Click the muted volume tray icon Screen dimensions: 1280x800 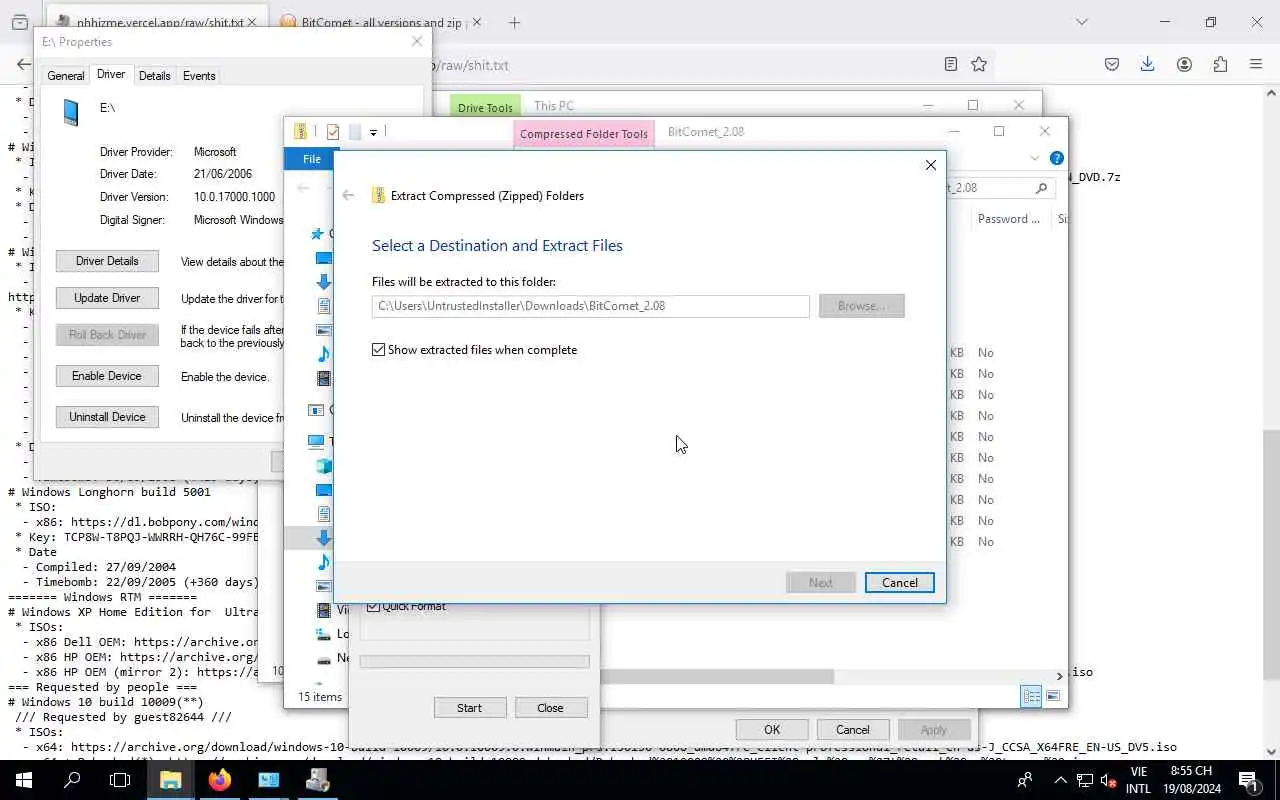1108,781
